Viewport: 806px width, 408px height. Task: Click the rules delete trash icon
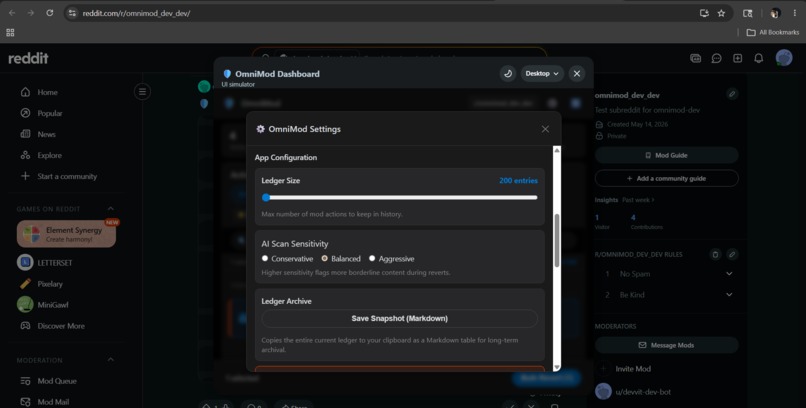coord(715,254)
